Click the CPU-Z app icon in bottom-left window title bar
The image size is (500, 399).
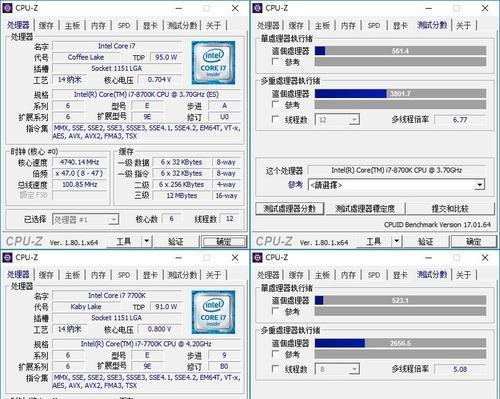click(7, 257)
